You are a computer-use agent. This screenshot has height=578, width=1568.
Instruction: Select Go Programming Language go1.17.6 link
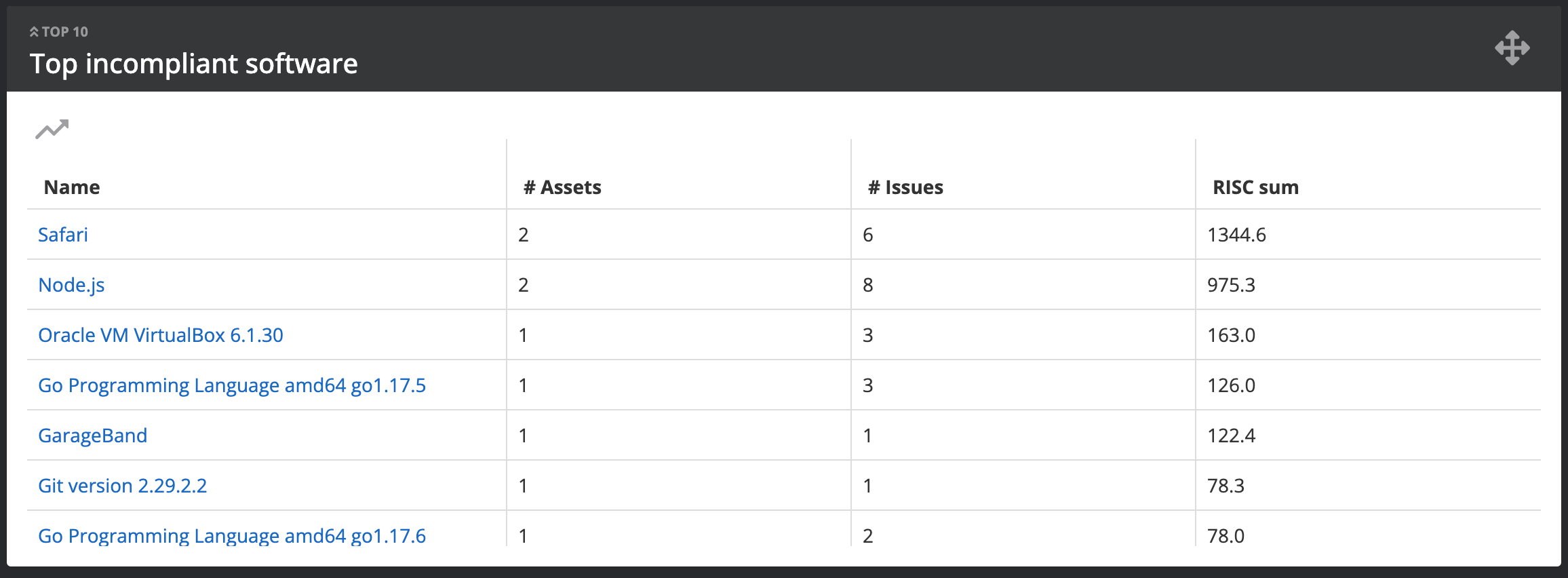click(232, 535)
